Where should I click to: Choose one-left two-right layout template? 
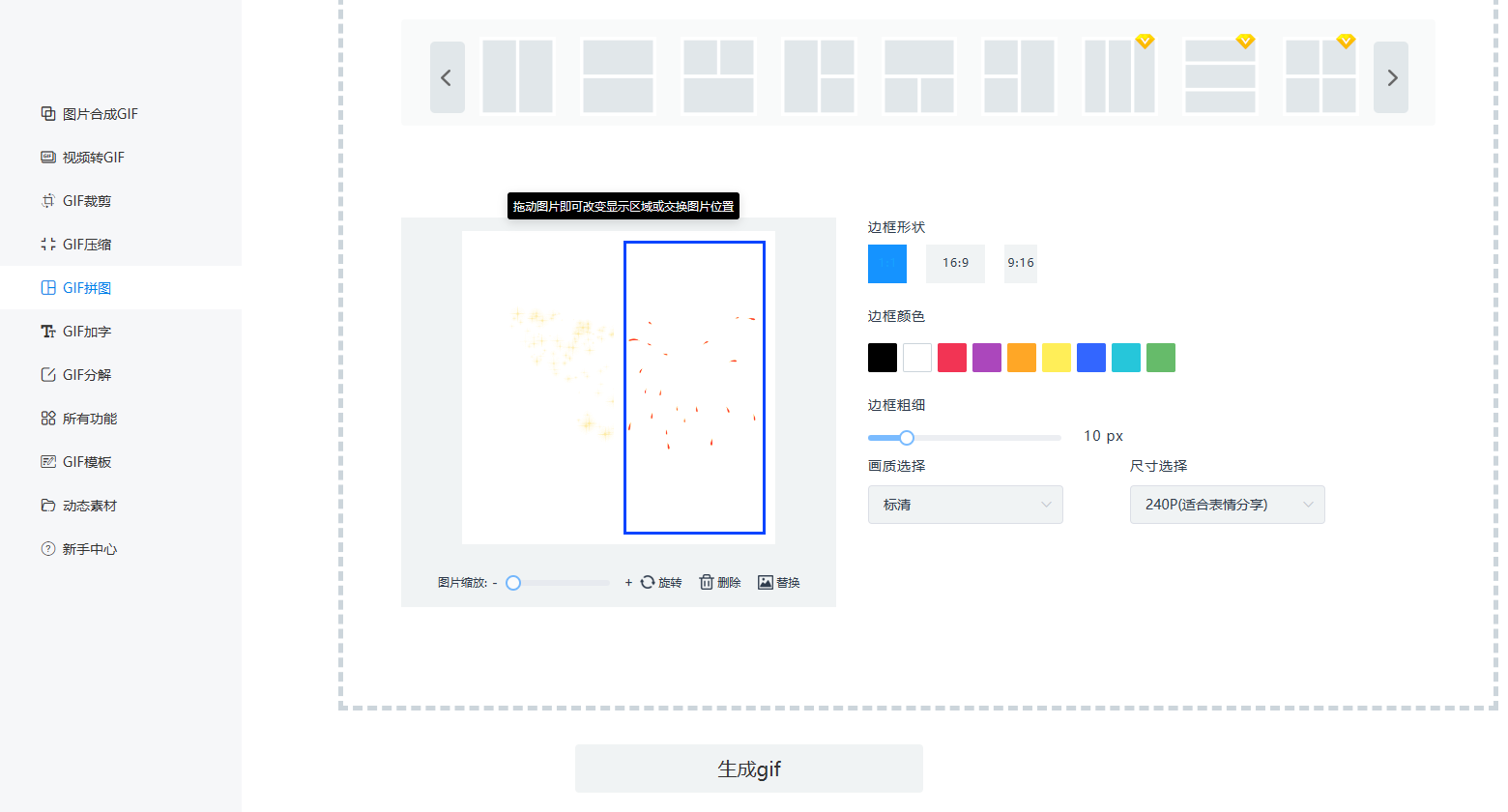819,76
